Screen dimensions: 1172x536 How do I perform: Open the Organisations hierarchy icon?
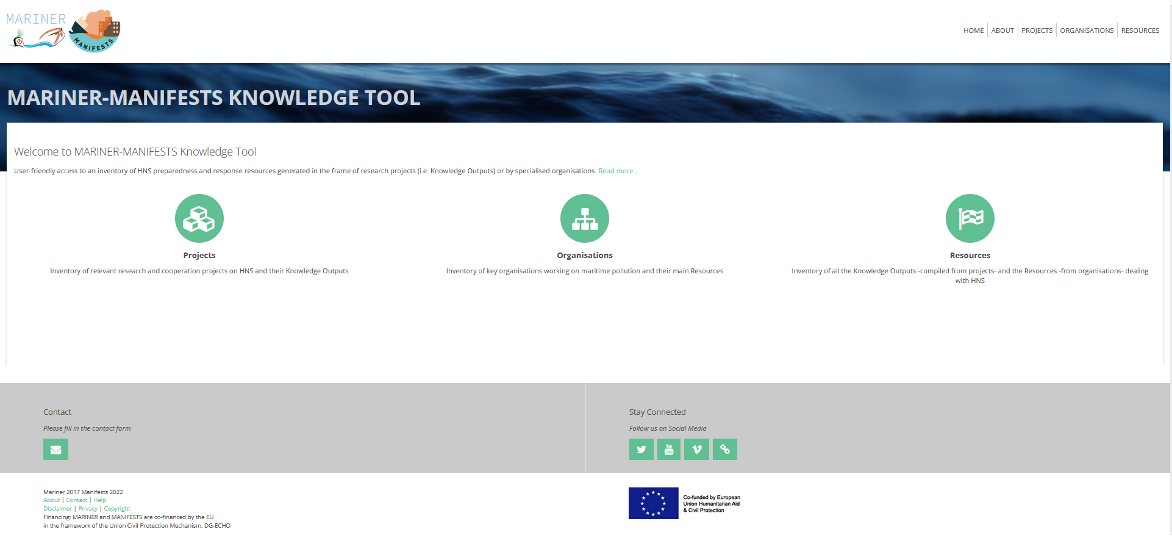(x=585, y=218)
